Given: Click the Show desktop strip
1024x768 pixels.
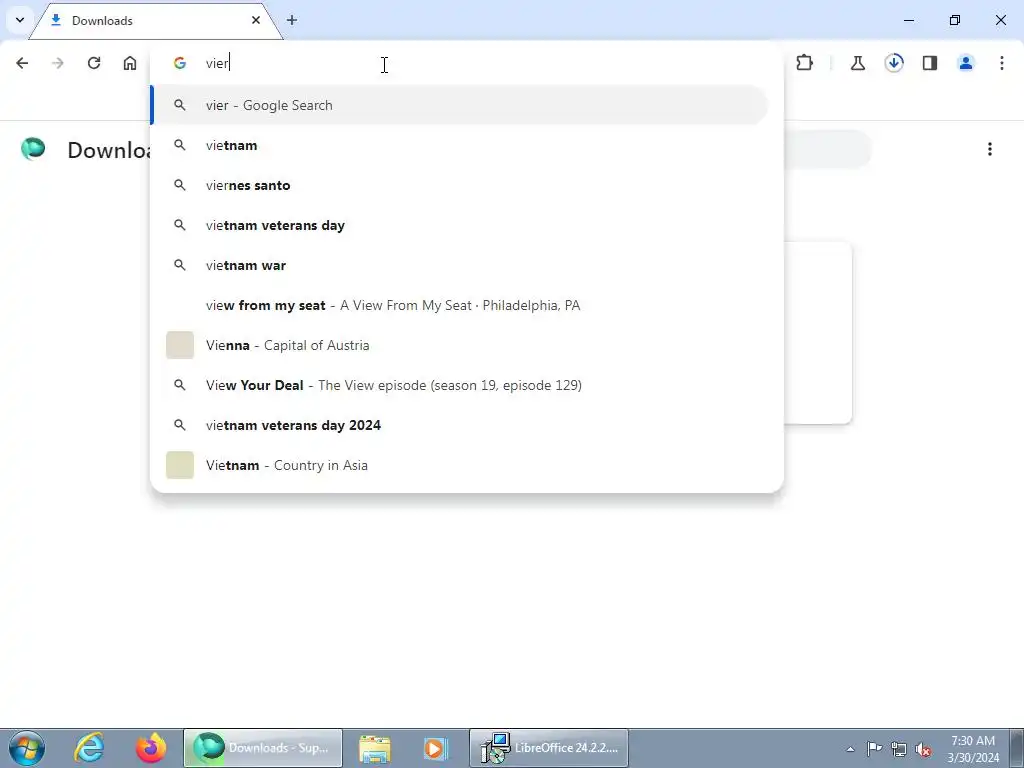Looking at the screenshot, I should (x=1017, y=748).
